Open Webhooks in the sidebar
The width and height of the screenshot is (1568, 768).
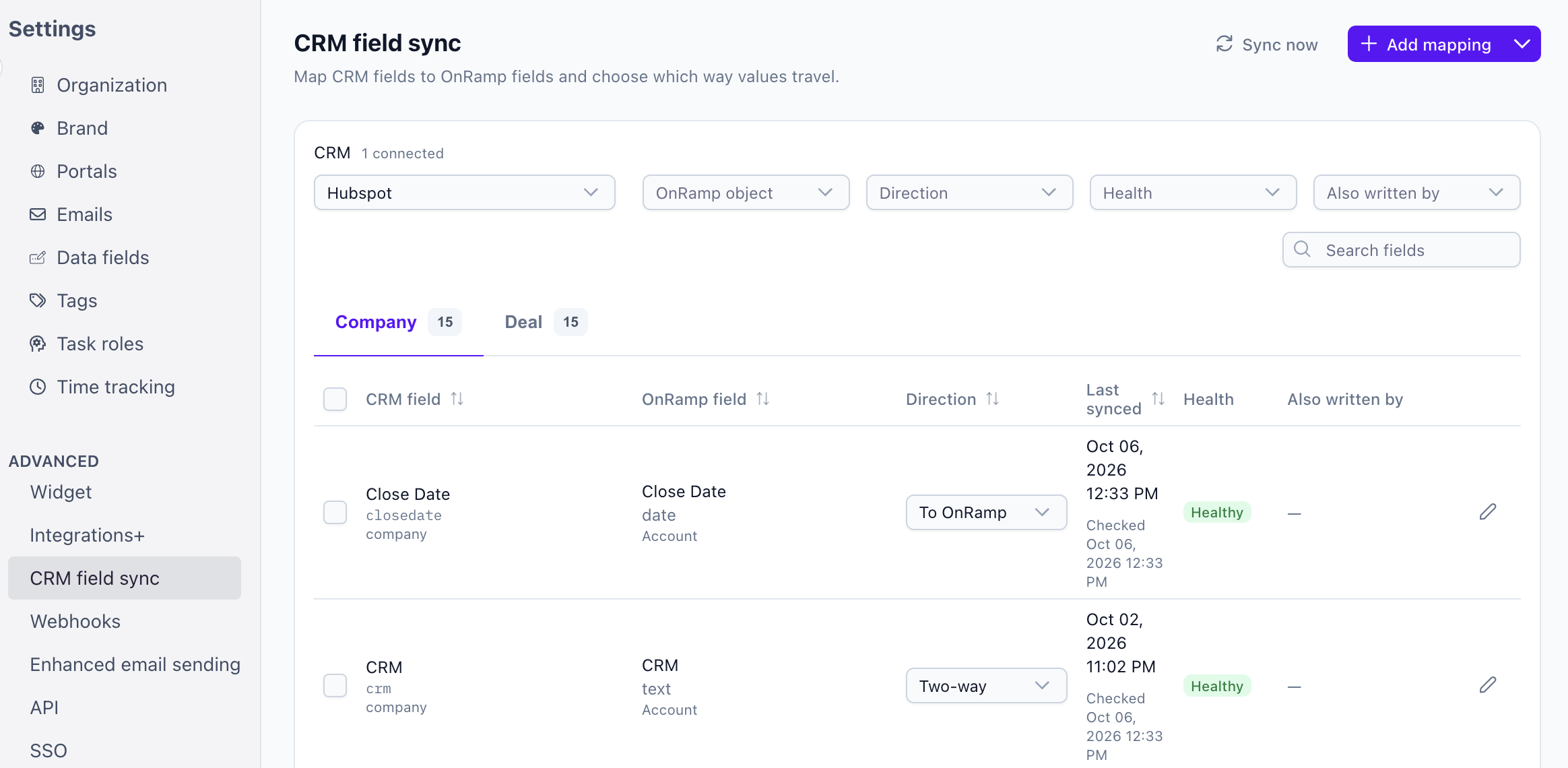tap(75, 621)
